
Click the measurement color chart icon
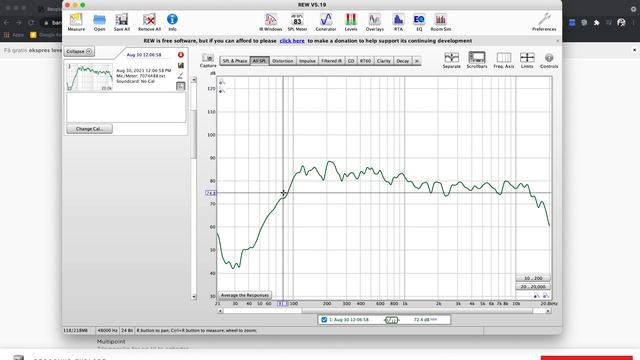click(181, 65)
